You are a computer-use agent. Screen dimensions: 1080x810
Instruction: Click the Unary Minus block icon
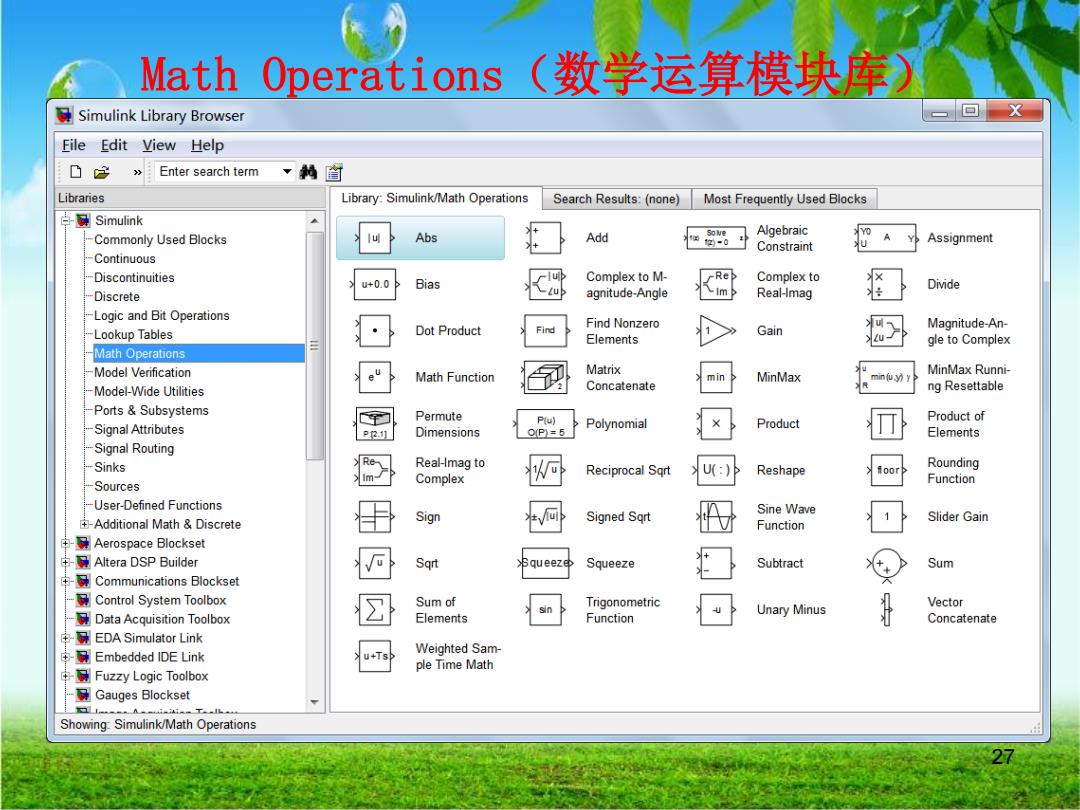click(716, 610)
